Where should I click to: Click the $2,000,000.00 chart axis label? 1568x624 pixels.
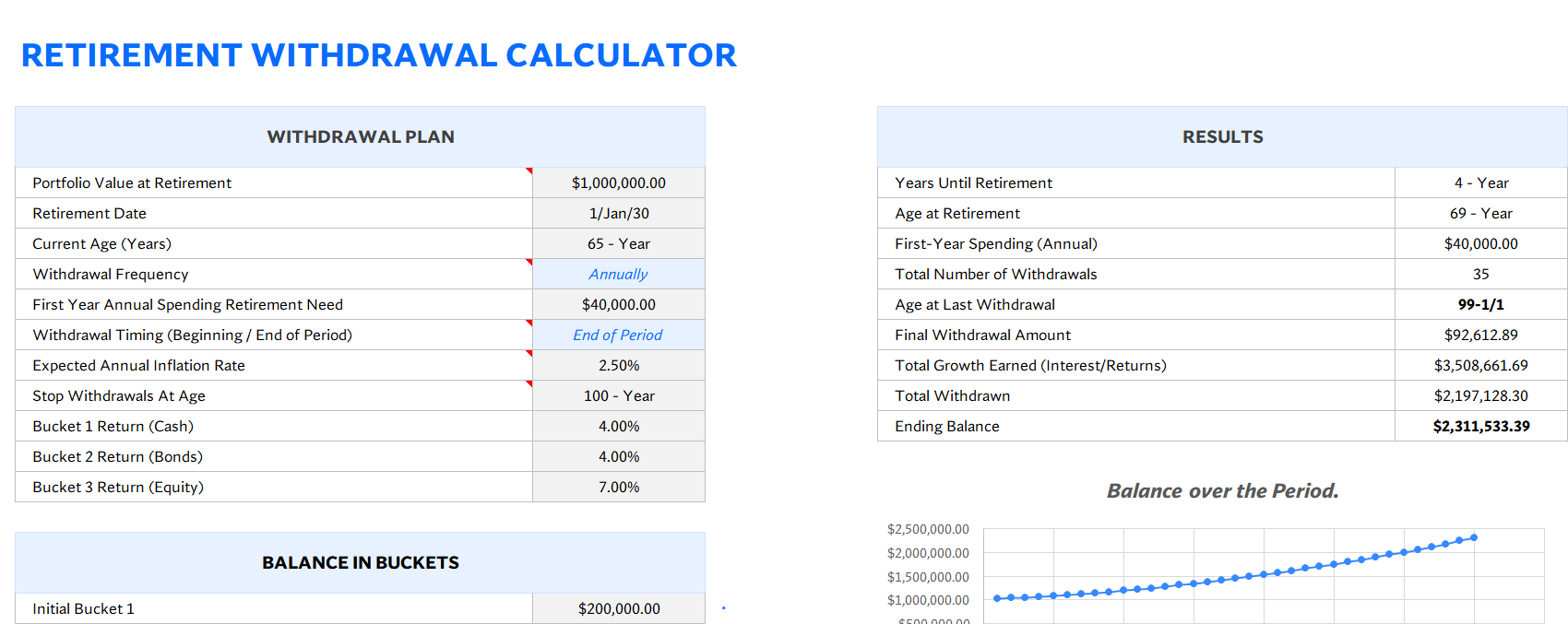click(x=928, y=553)
